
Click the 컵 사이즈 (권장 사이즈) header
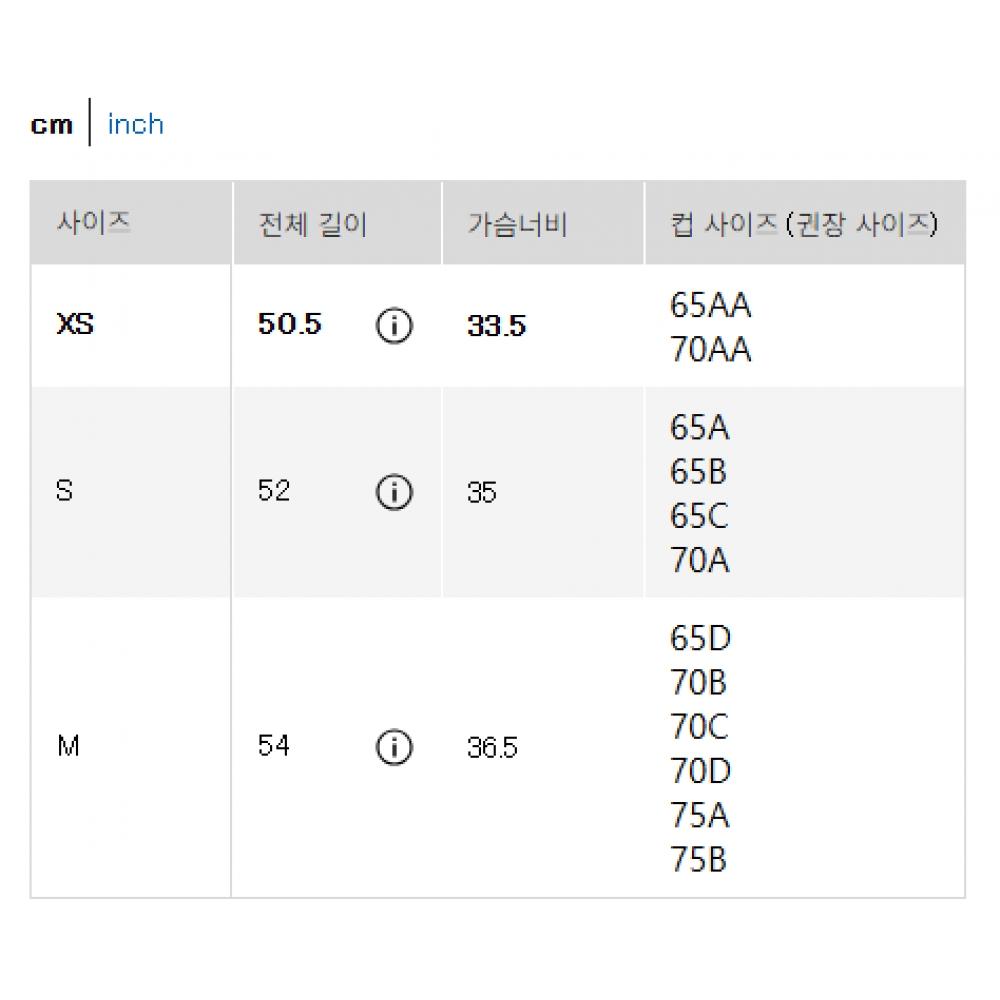point(804,223)
